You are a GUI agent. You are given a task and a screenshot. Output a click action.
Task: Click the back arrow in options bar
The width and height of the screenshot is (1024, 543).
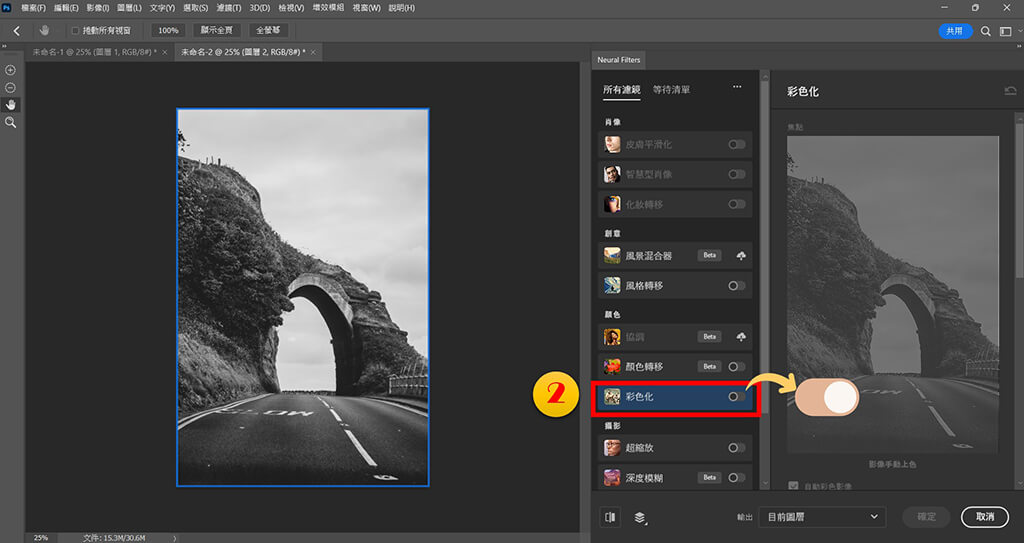point(17,31)
